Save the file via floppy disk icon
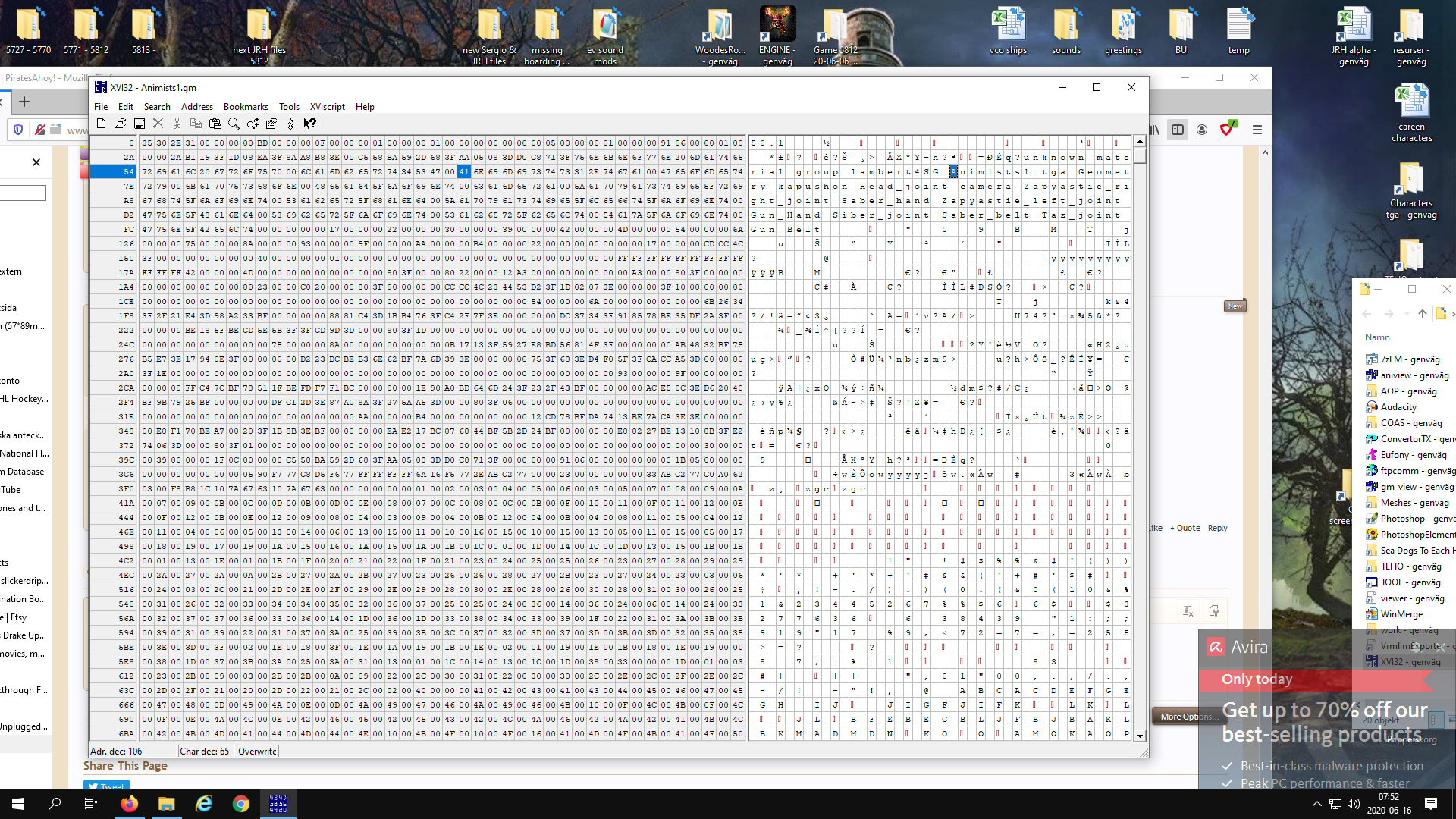1456x819 pixels. click(x=139, y=124)
